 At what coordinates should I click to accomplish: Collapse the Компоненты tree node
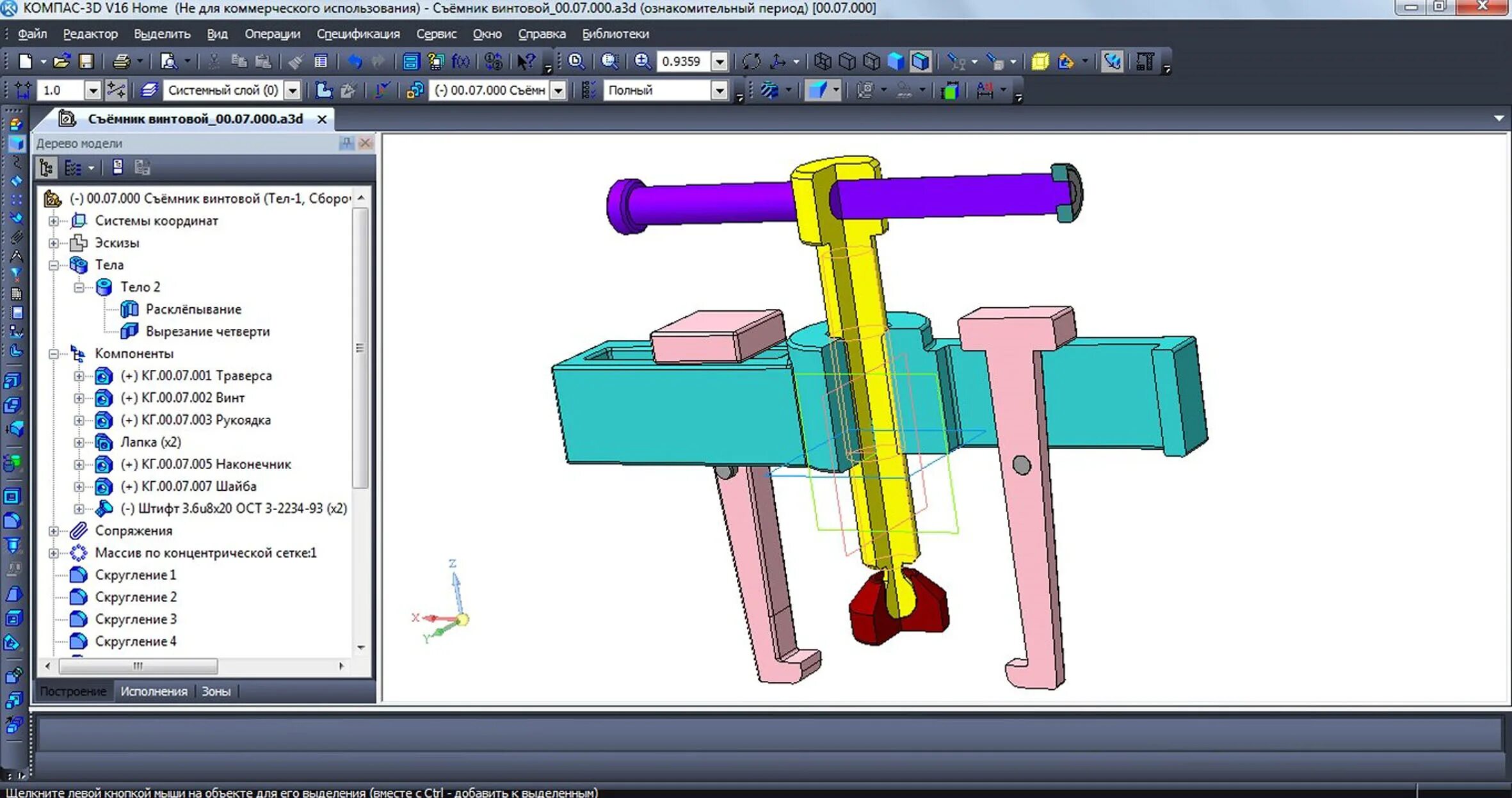[54, 354]
